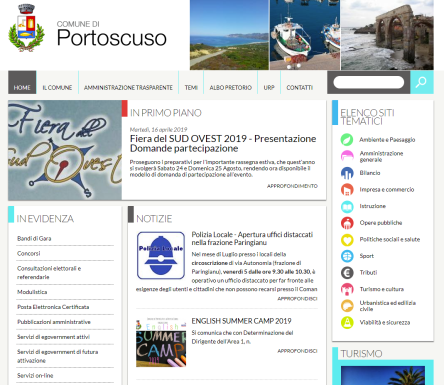This screenshot has width=444, height=385.
Task: Open the Polizia Locale thumbnail image
Action: pyautogui.click(x=161, y=255)
